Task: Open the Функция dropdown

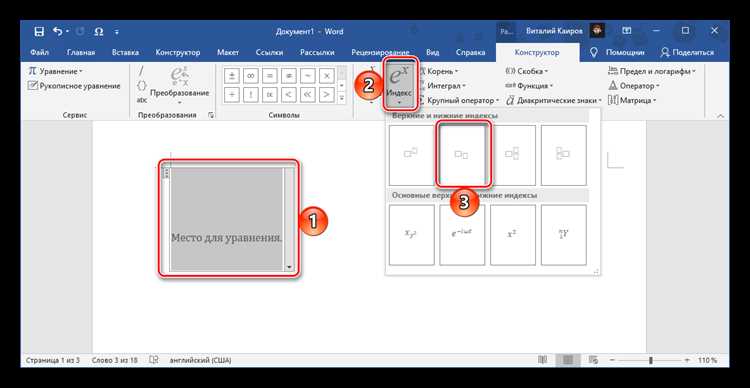Action: tap(529, 86)
